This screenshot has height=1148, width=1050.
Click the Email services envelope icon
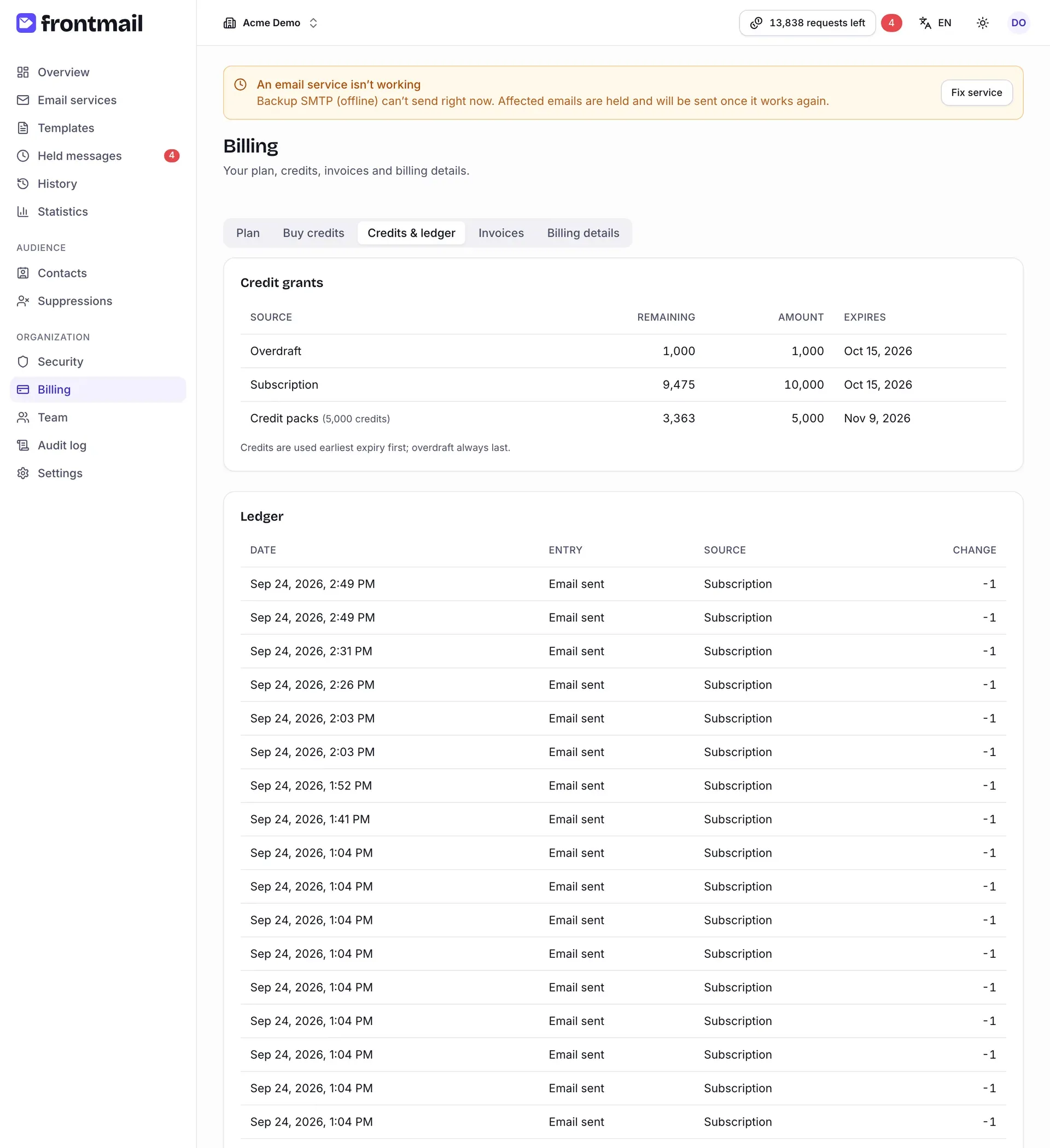pos(23,100)
